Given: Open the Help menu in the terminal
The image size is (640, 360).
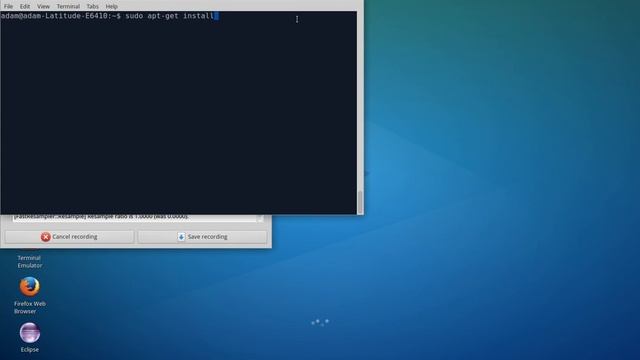Looking at the screenshot, I should point(111,7).
